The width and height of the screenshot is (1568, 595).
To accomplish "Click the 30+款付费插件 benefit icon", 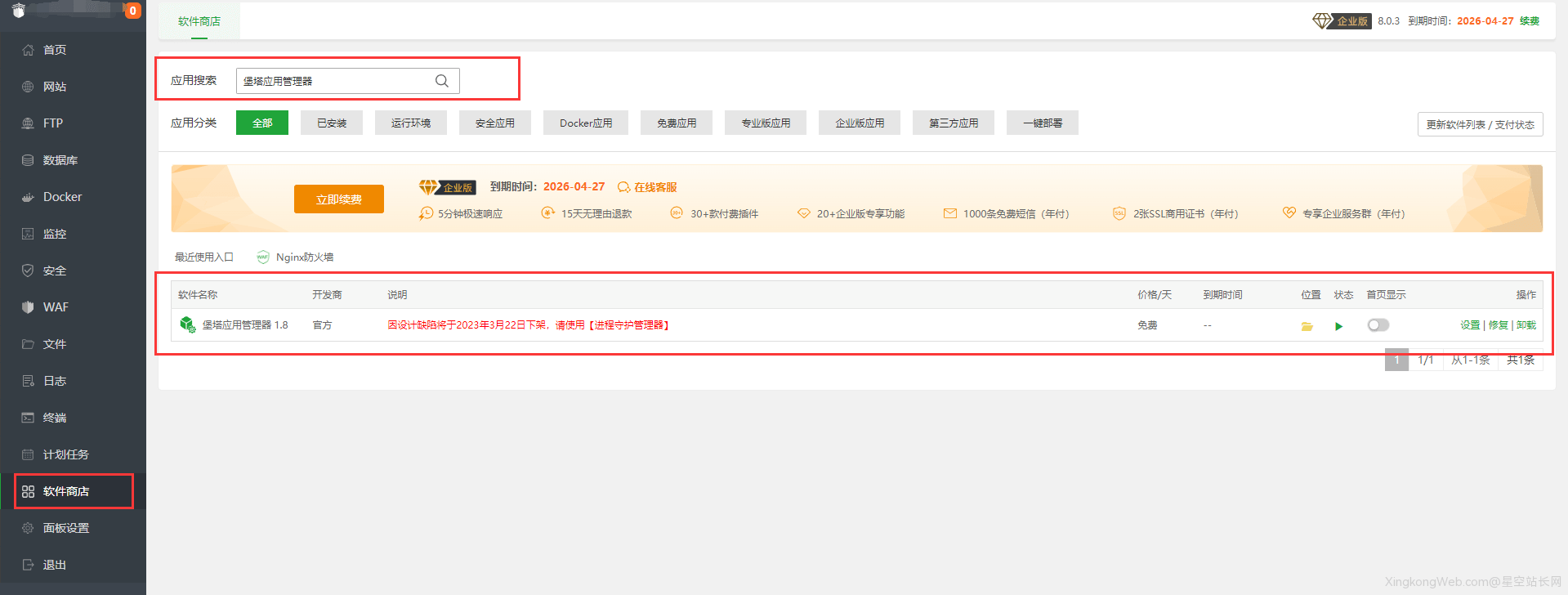I will (x=677, y=213).
